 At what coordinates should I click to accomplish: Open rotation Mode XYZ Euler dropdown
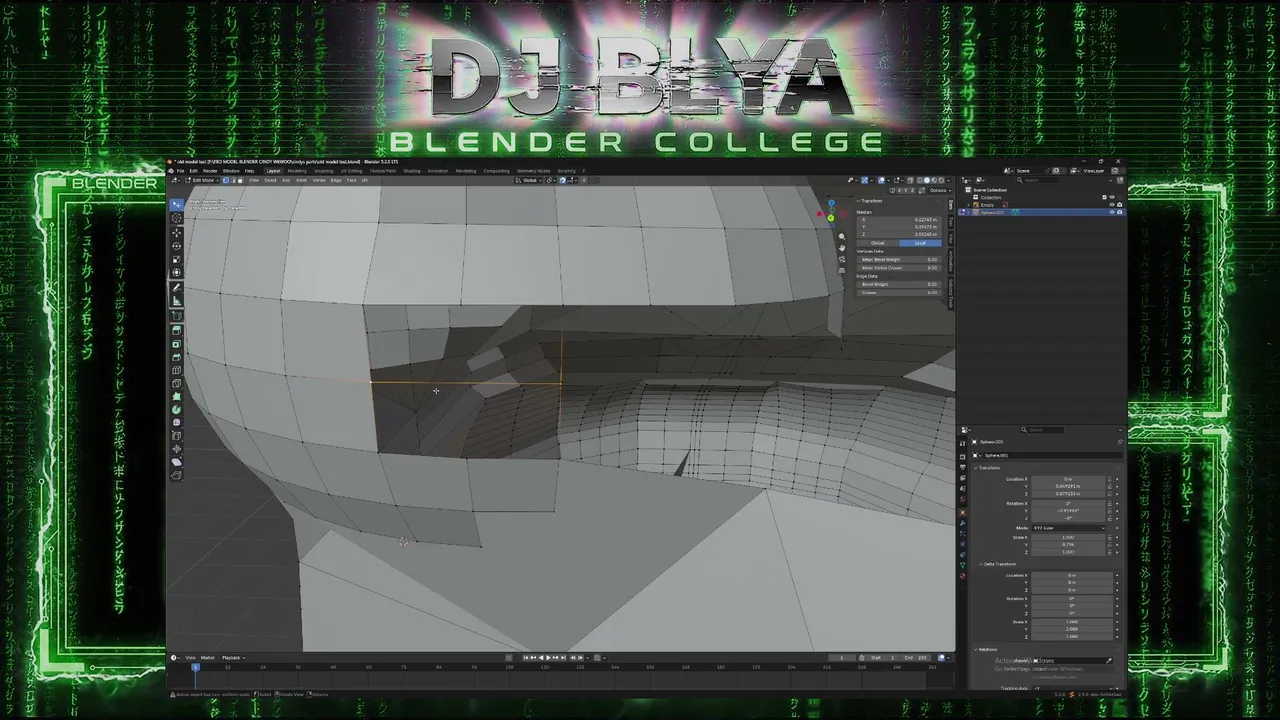click(x=1069, y=528)
